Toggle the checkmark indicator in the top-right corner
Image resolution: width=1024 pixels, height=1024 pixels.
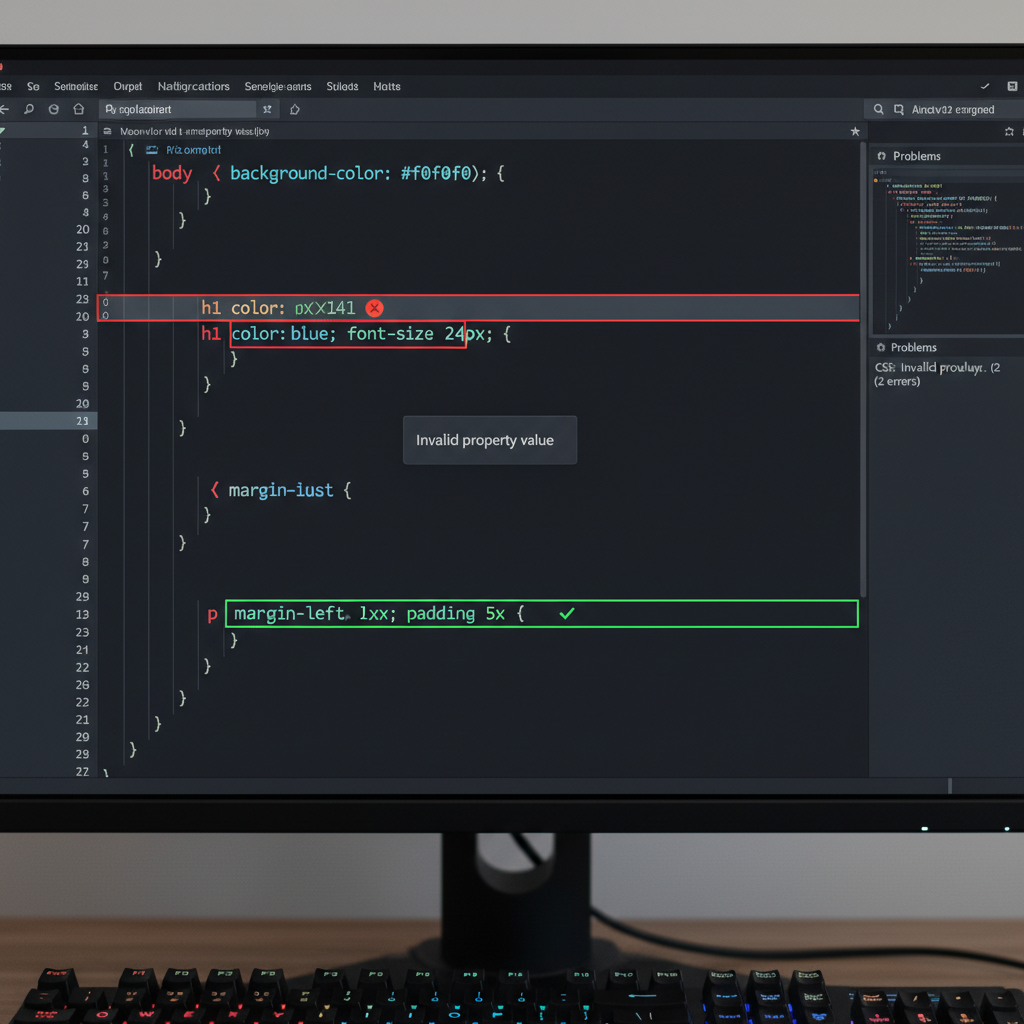pyautogui.click(x=986, y=86)
